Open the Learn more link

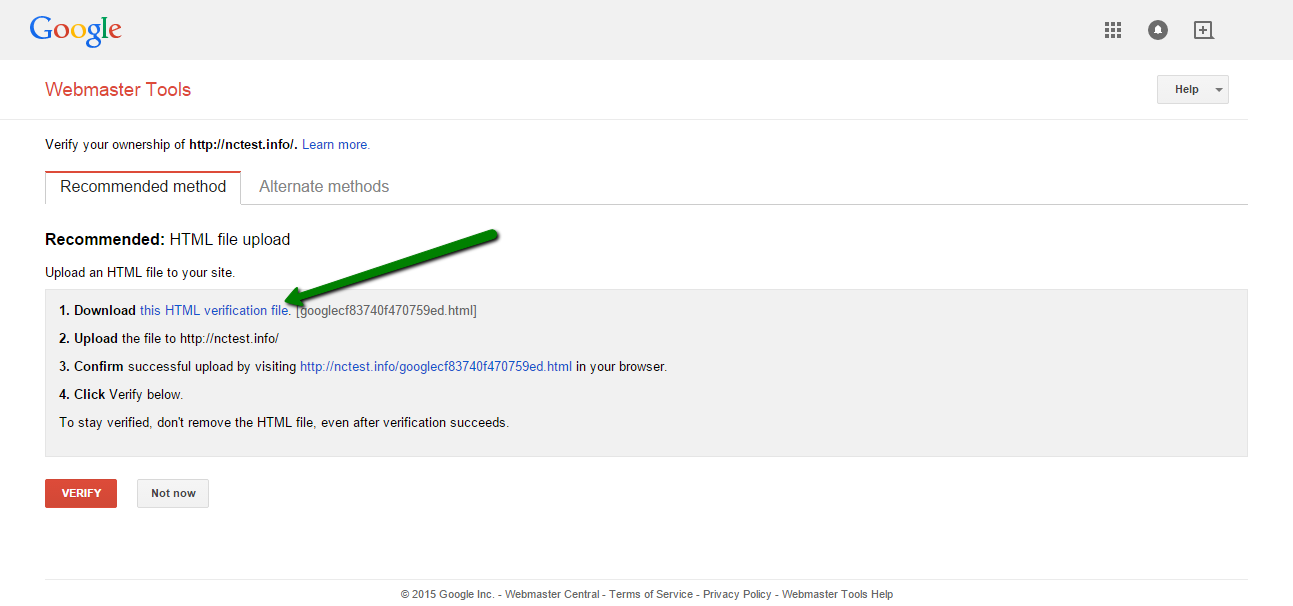[x=335, y=145]
